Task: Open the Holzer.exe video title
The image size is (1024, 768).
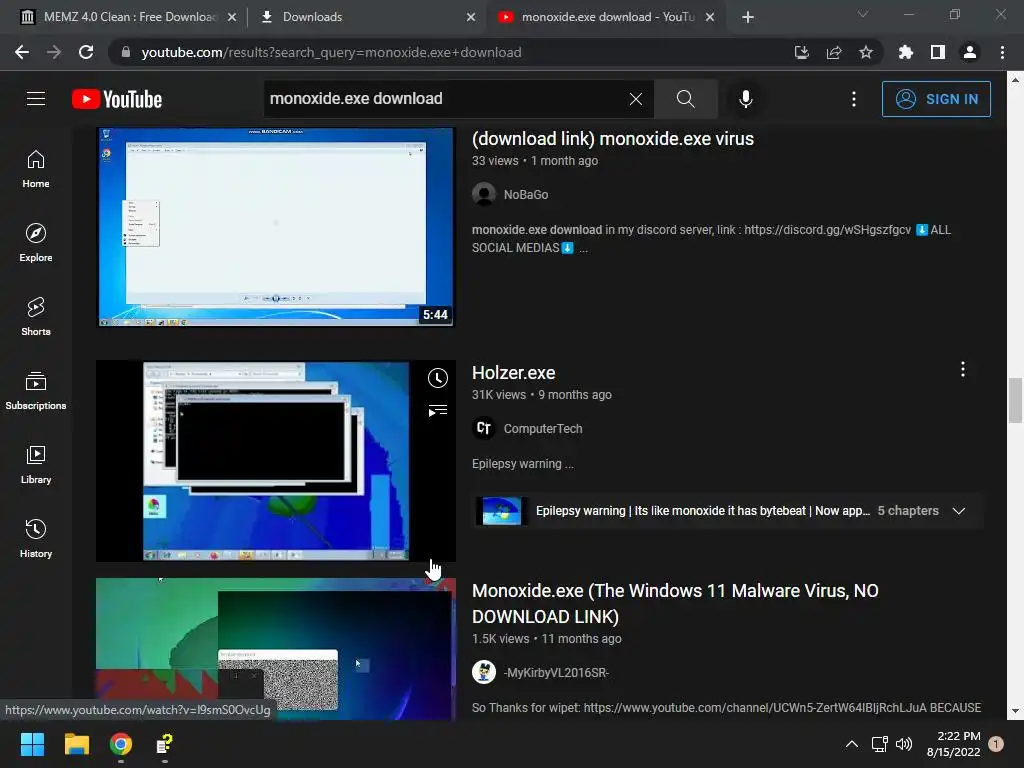Action: point(513,373)
